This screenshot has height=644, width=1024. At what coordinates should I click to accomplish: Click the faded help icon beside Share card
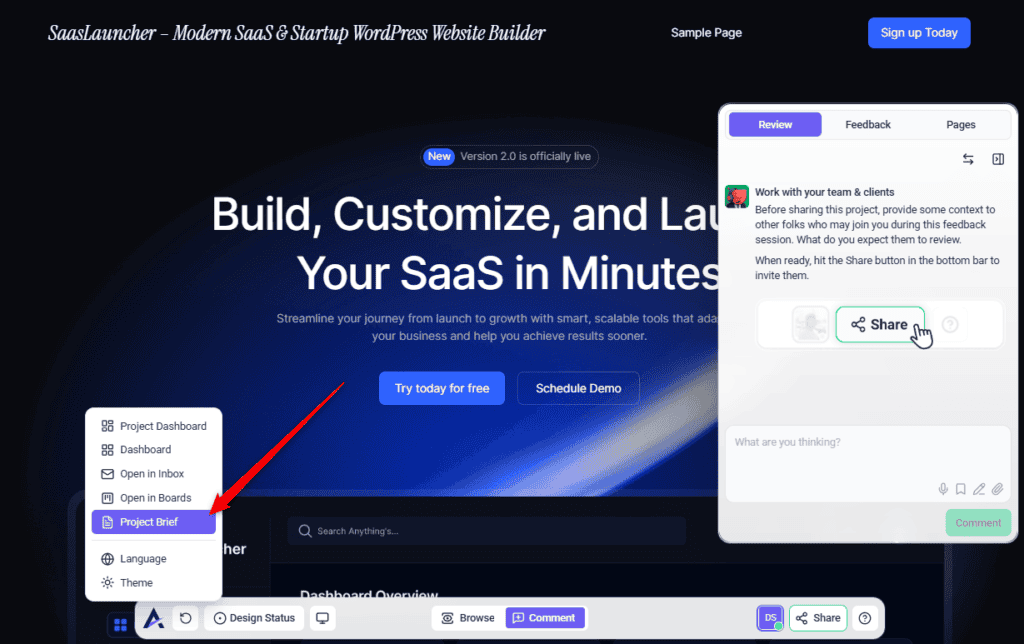click(x=950, y=324)
